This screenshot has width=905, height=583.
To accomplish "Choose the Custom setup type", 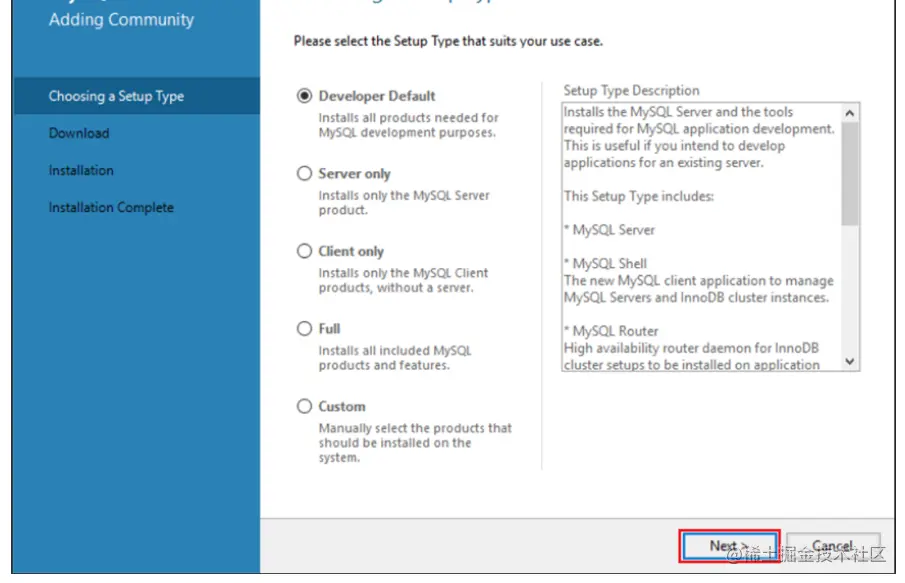I will (304, 406).
